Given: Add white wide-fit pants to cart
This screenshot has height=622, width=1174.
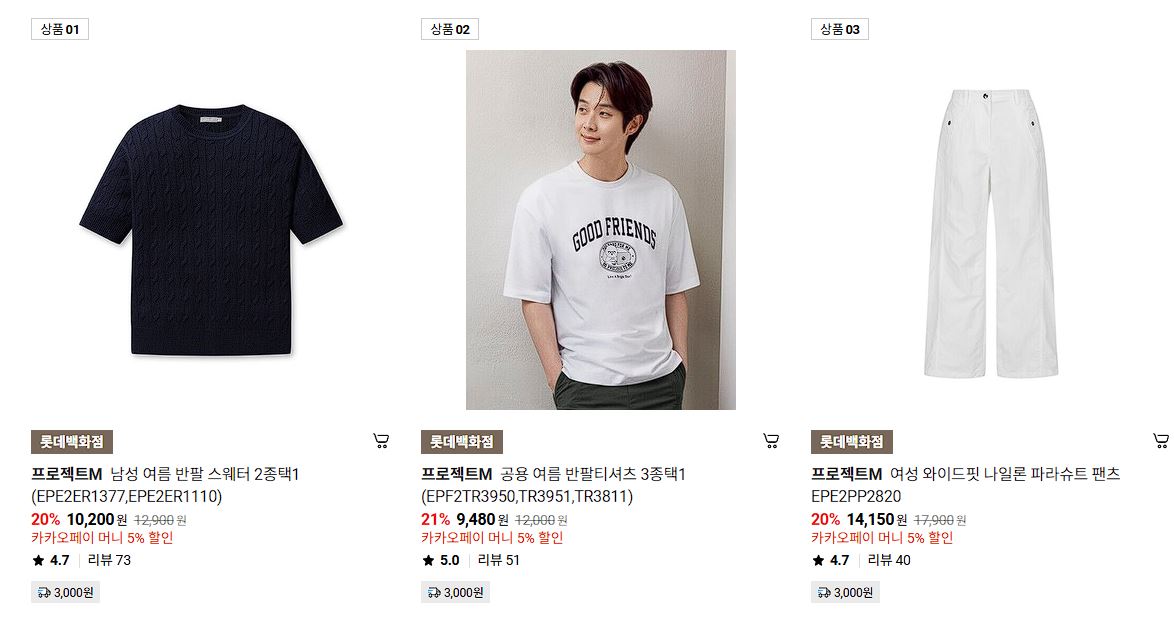Looking at the screenshot, I should (1161, 441).
